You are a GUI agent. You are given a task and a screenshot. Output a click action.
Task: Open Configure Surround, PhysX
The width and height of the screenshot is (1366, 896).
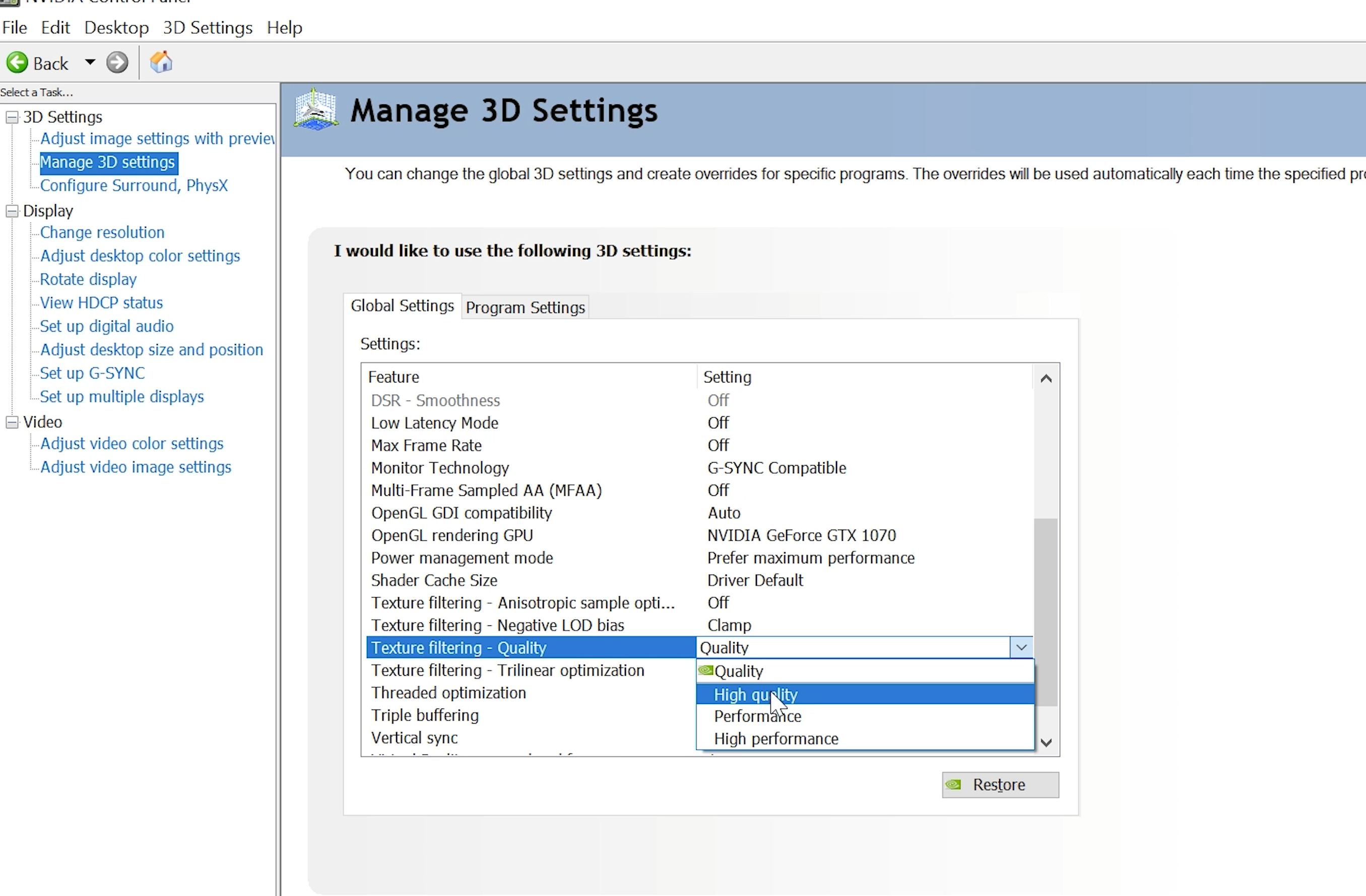[x=134, y=186]
